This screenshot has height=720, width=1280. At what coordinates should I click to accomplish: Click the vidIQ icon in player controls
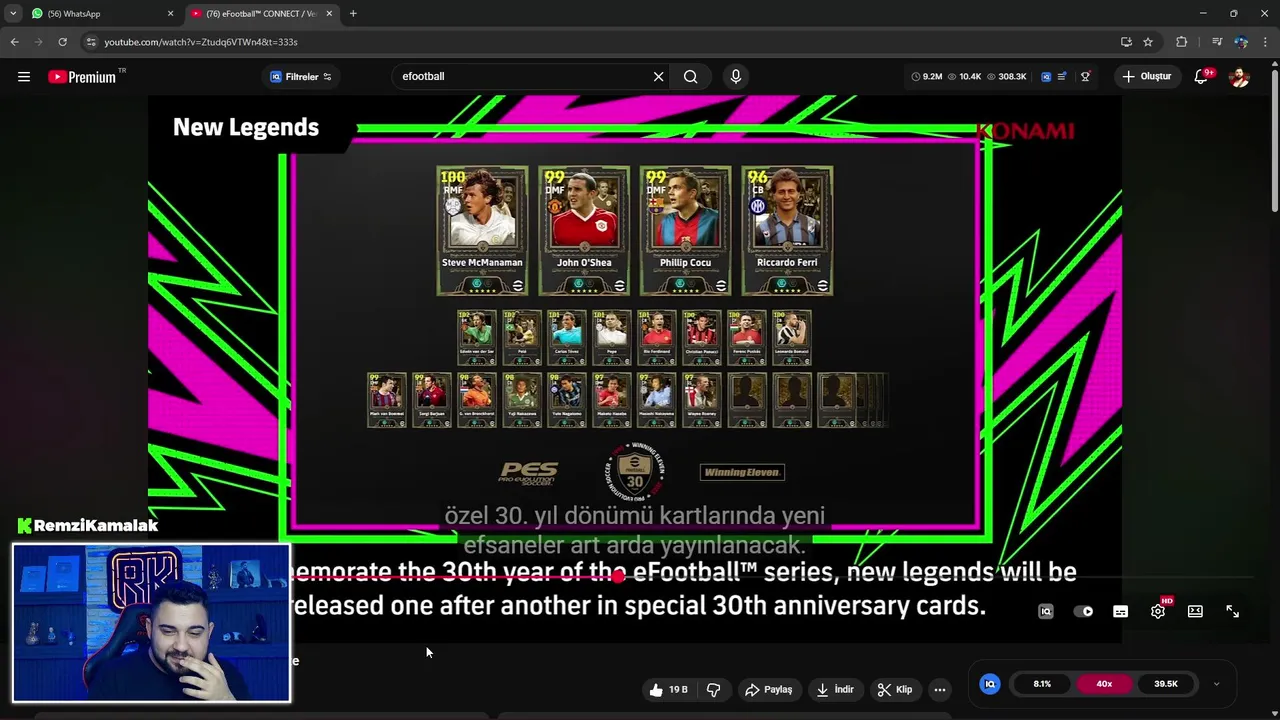coord(1046,611)
